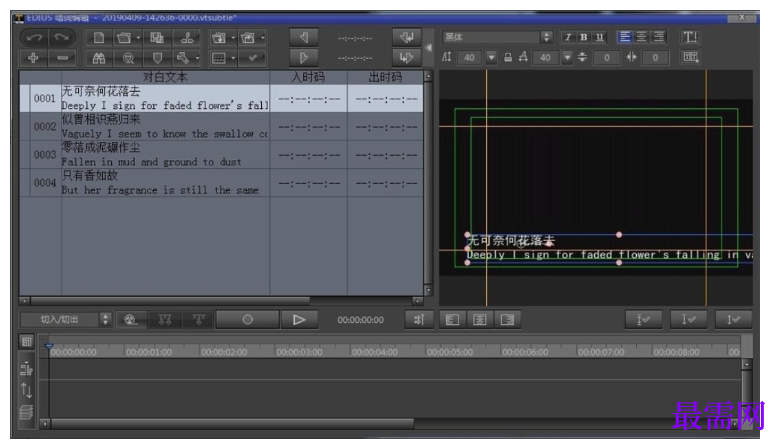Click the minus delete-row icon
This screenshot has height=447, width=784.
pos(62,58)
